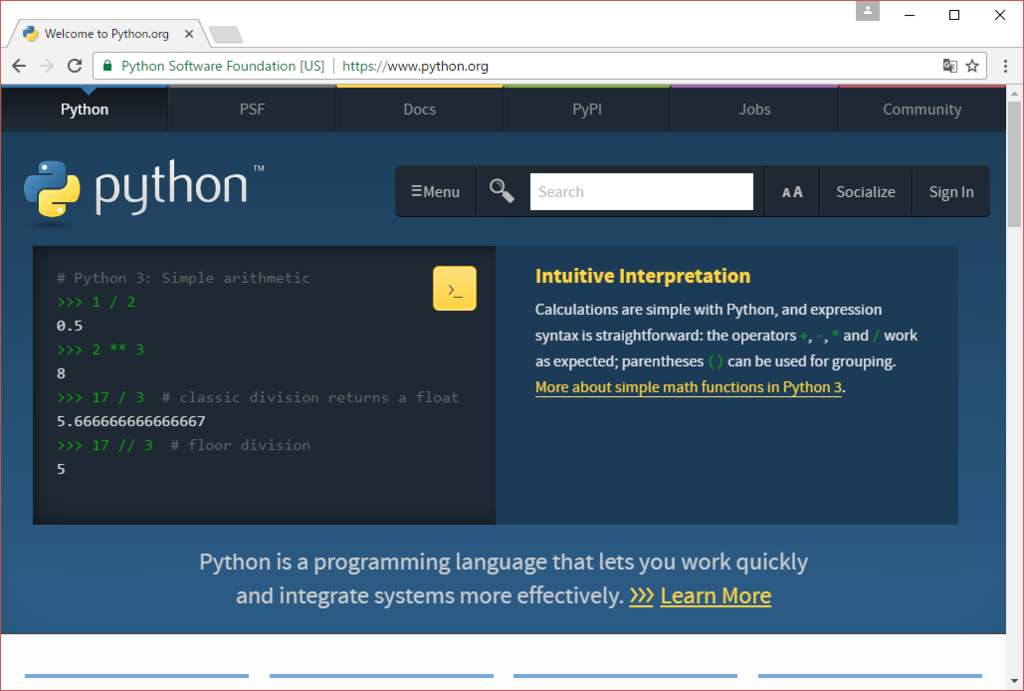Switch to Welcome to Python.org browser tab
The width and height of the screenshot is (1024, 691).
tap(106, 34)
